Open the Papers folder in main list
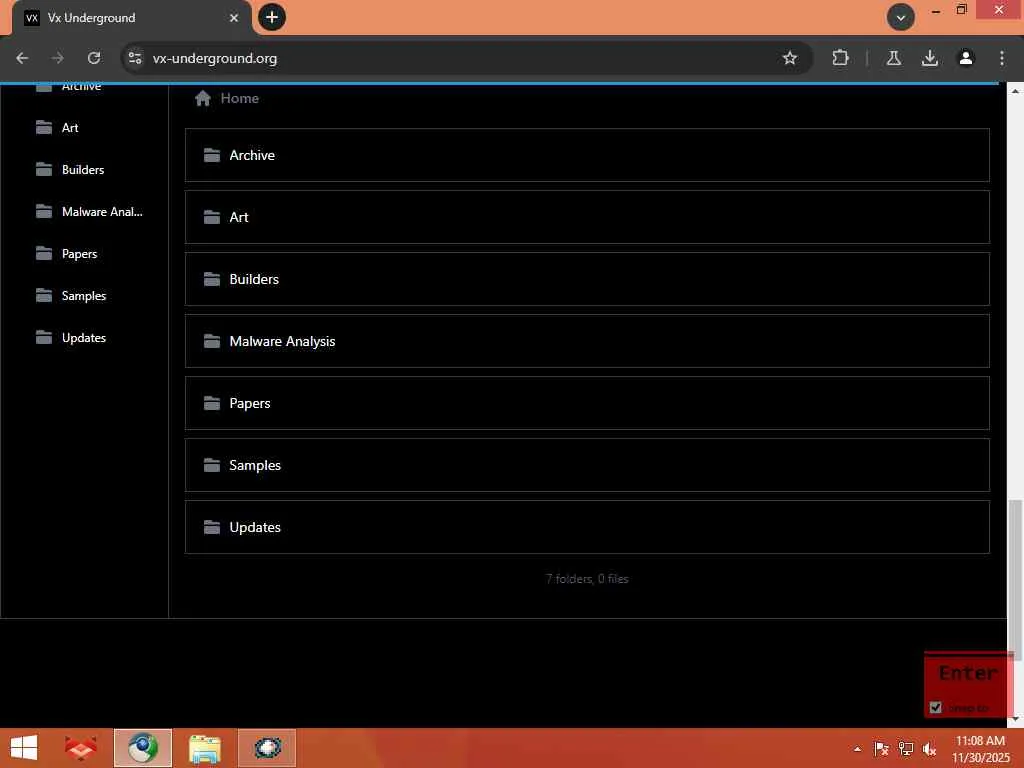 587,404
